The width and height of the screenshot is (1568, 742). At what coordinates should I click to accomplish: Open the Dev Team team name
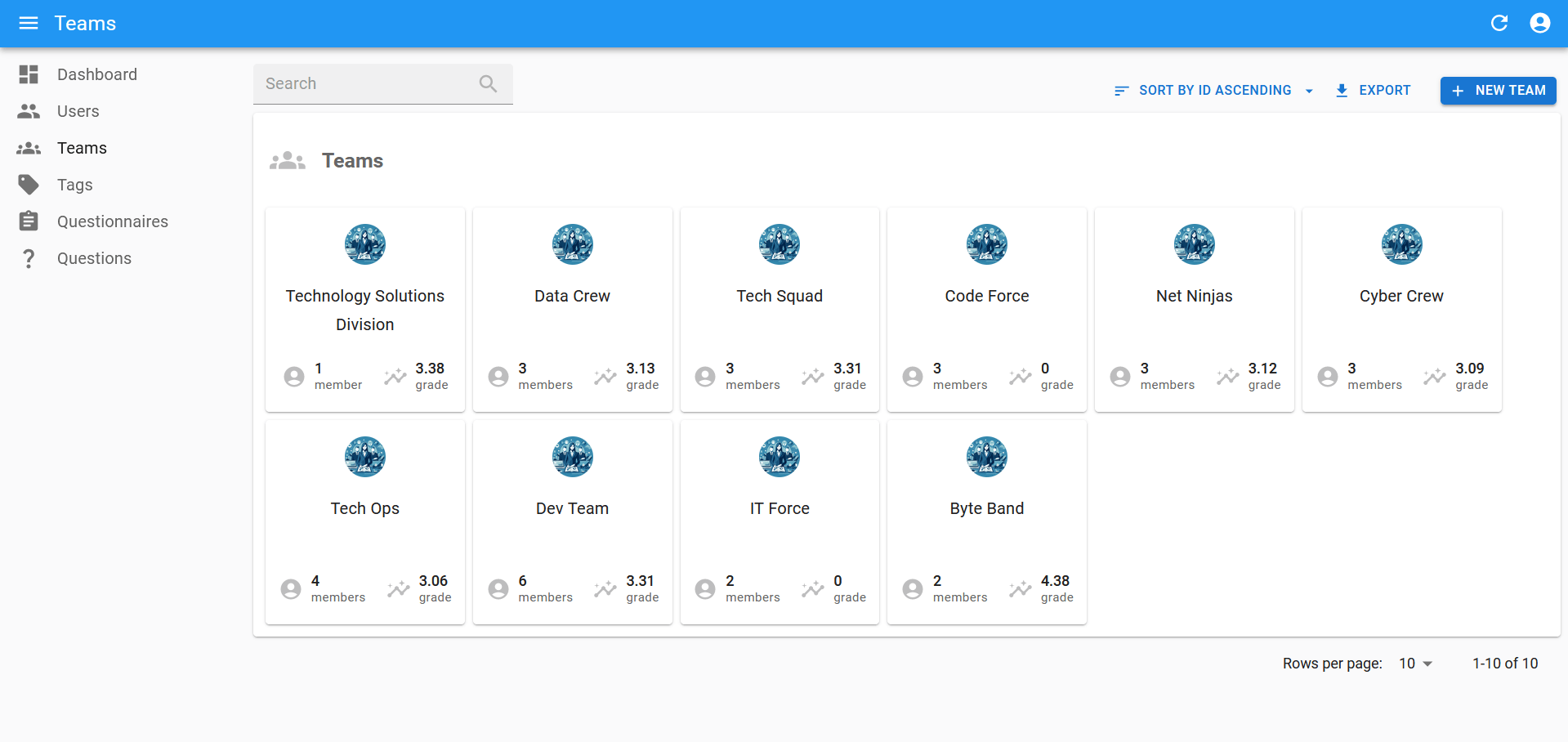tap(573, 508)
